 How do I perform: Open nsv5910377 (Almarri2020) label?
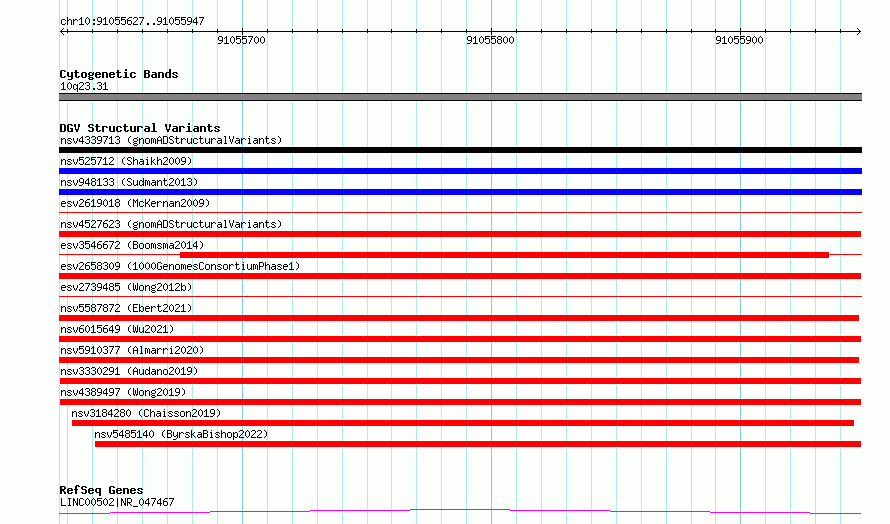tap(132, 350)
